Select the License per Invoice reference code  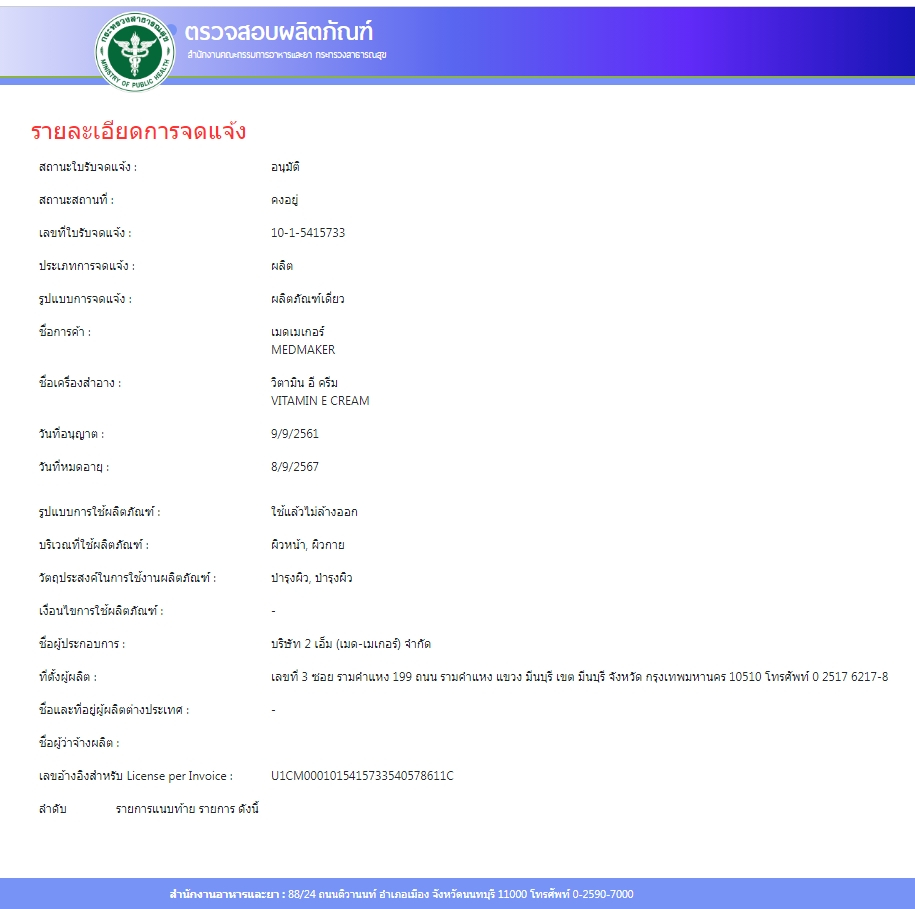[x=362, y=776]
